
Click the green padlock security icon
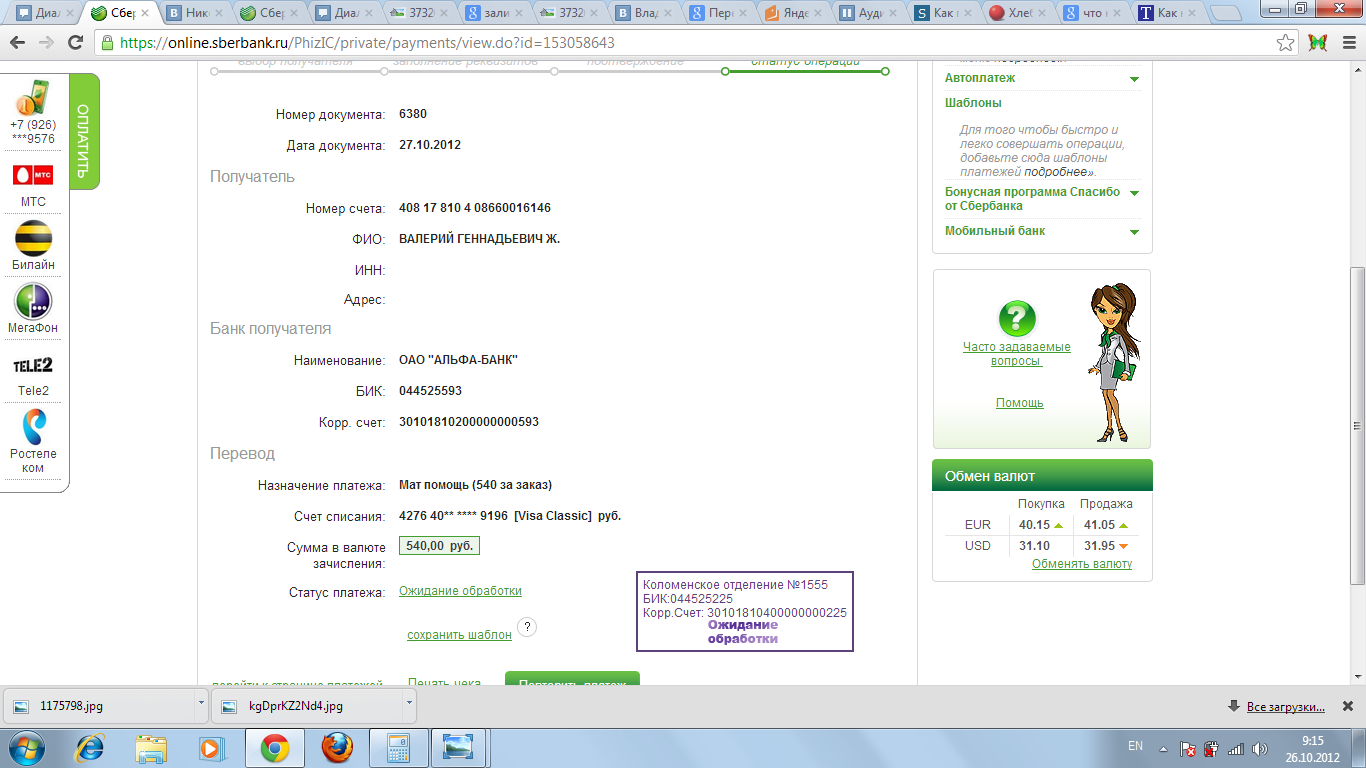click(x=108, y=43)
